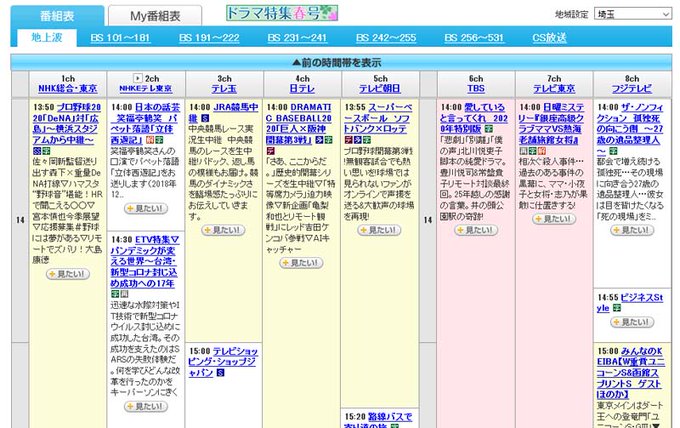Click the 2ch sub-channel arrow icon
The height and width of the screenshot is (428, 680).
pos(137,78)
